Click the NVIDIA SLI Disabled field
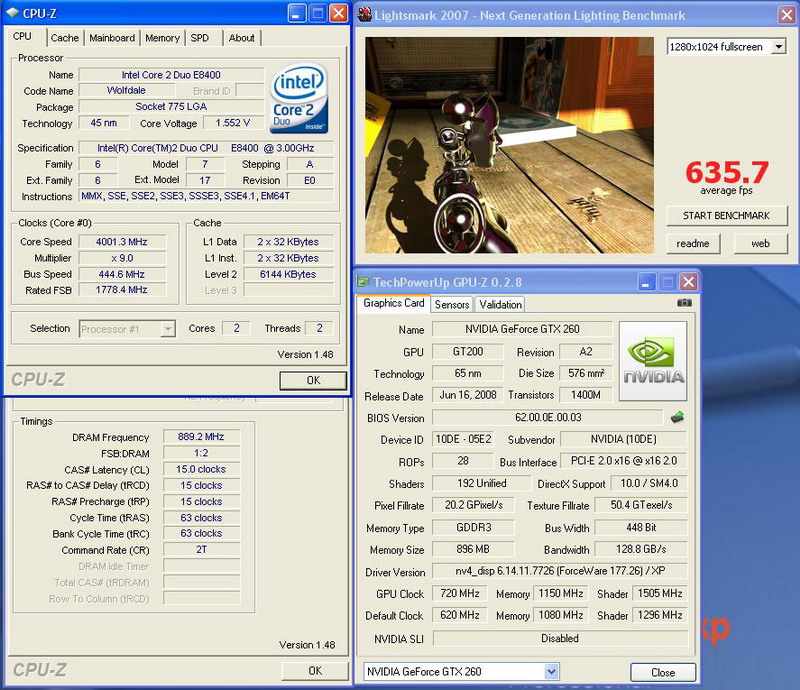The image size is (800, 690). [560, 638]
